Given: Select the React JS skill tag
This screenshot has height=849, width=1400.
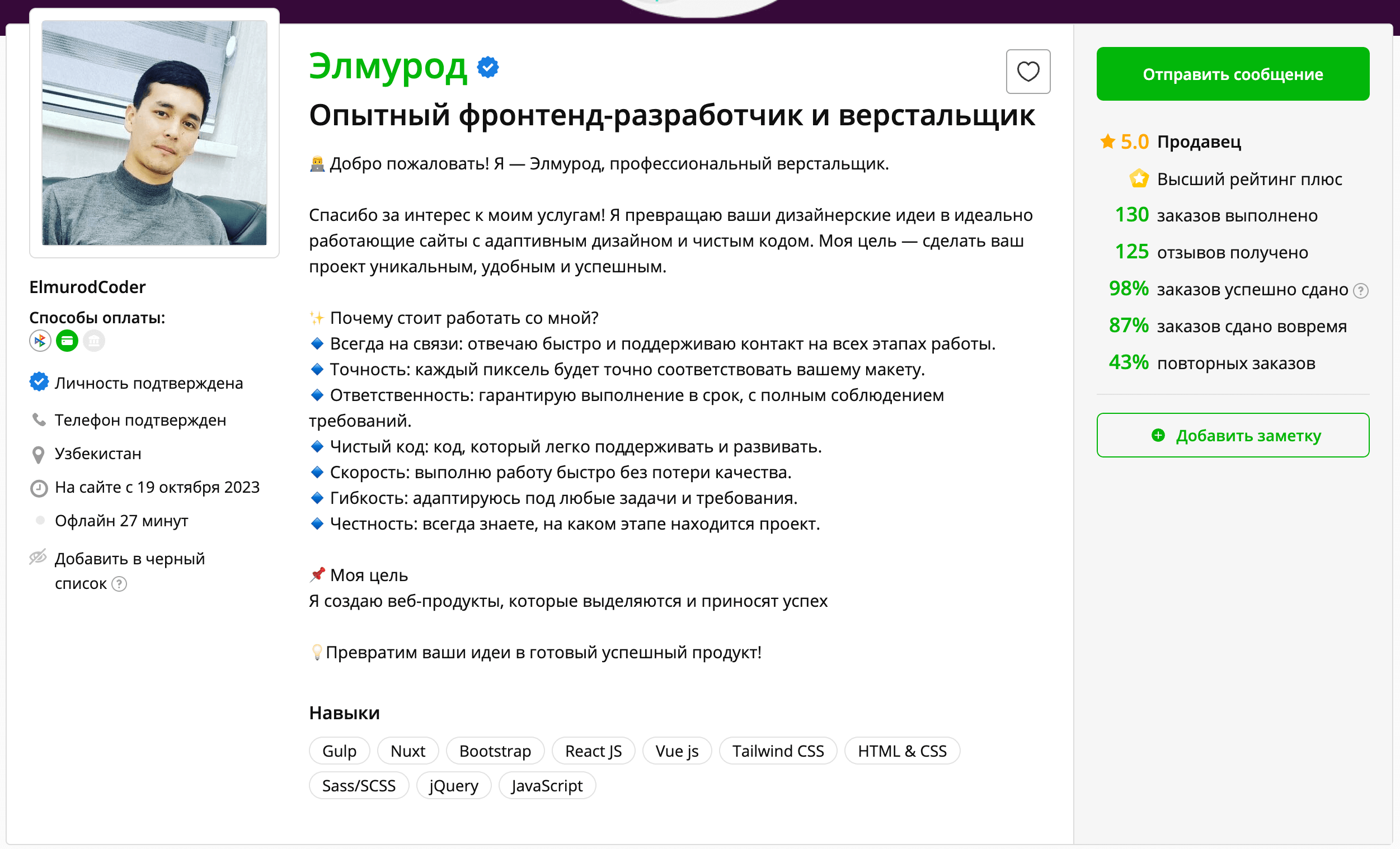Looking at the screenshot, I should (x=593, y=751).
